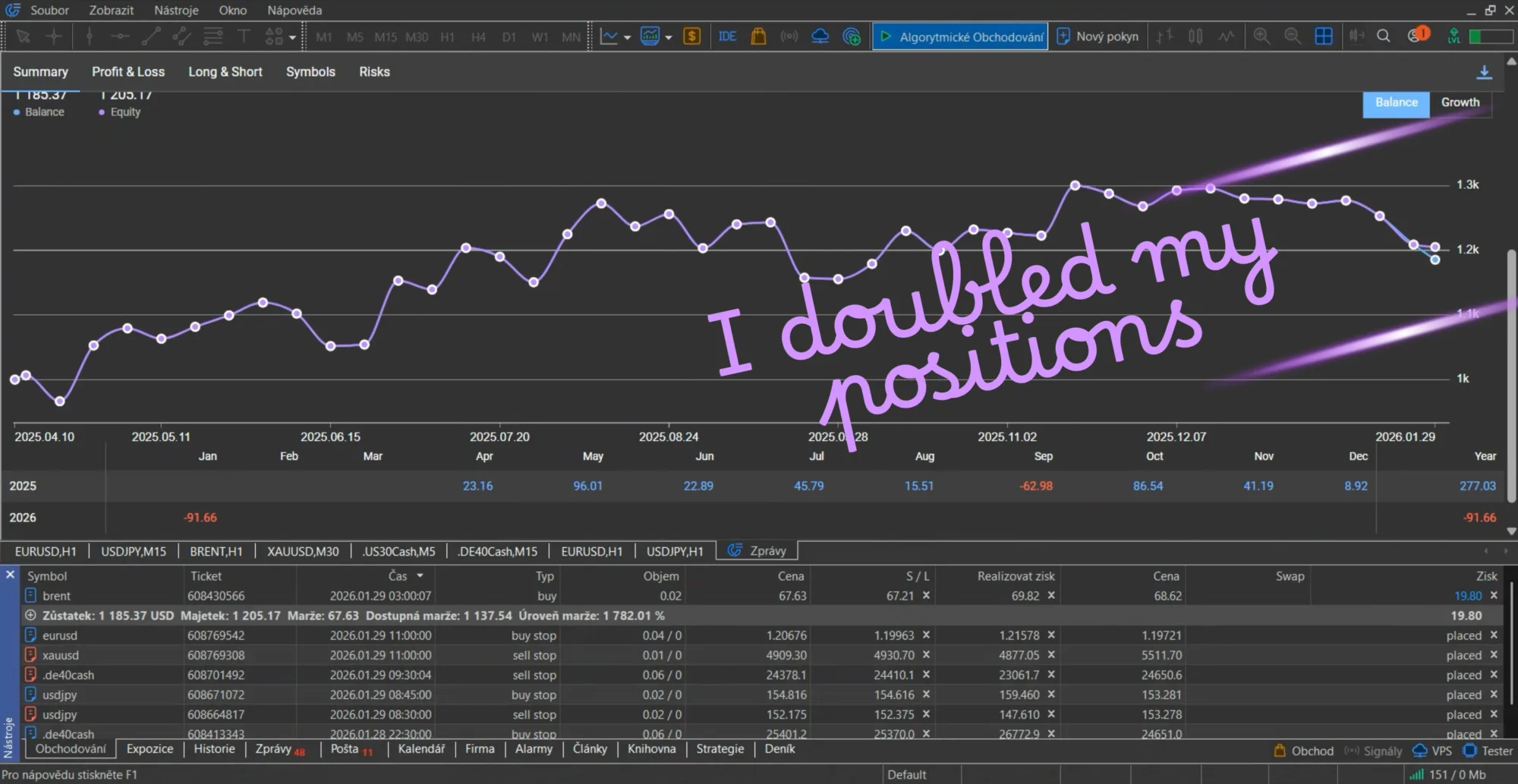
Task: Switch to the Profit & Loss tab
Action: coord(128,71)
